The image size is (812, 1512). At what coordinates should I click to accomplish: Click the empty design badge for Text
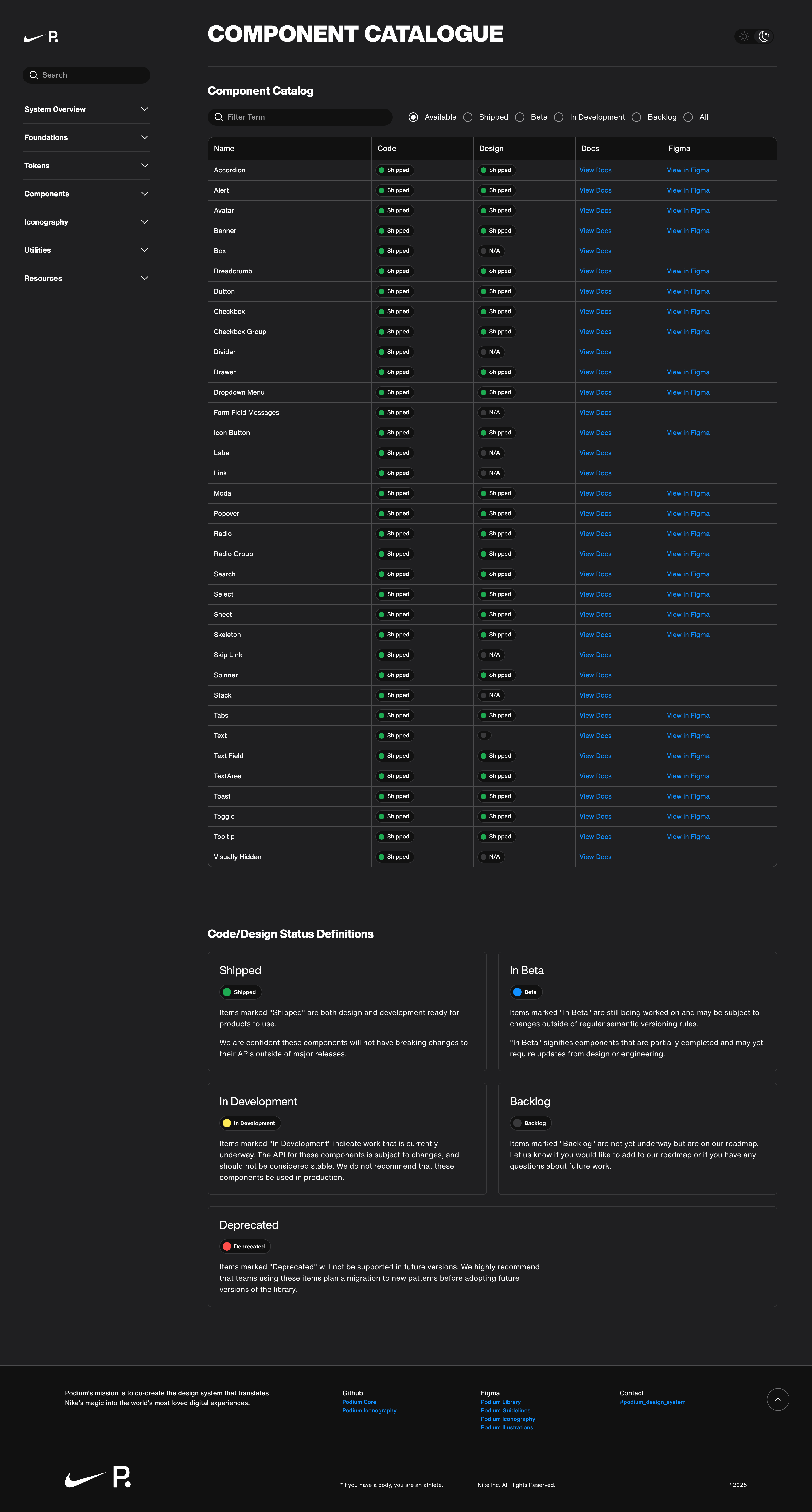point(484,736)
